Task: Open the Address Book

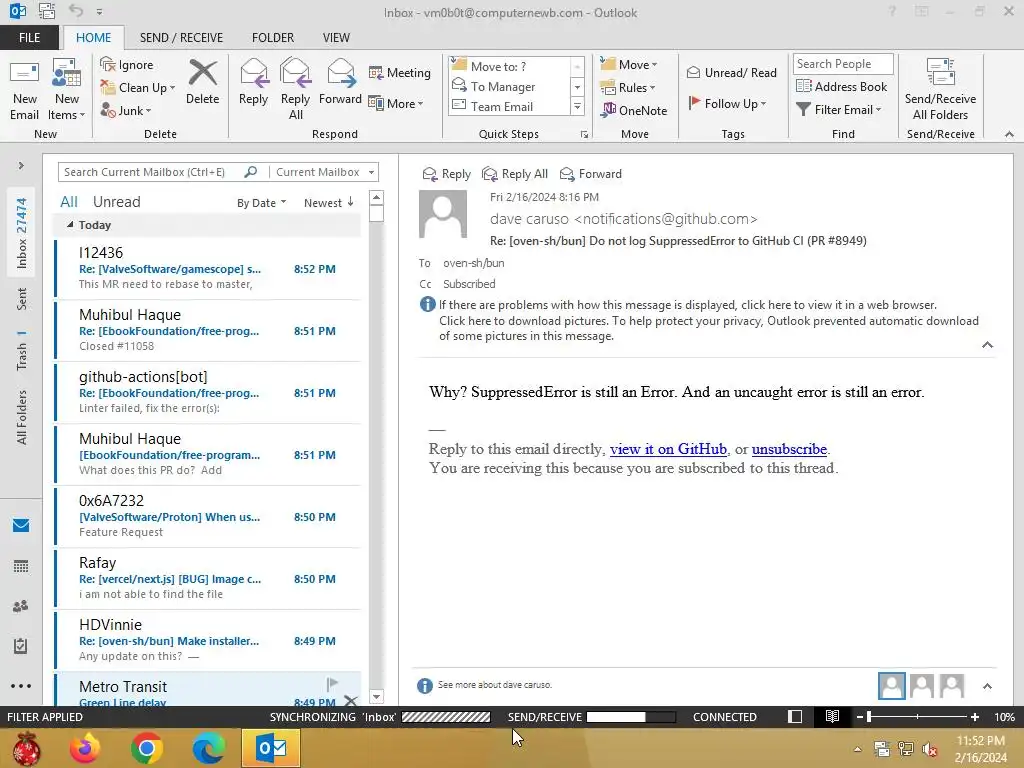Action: point(841,86)
